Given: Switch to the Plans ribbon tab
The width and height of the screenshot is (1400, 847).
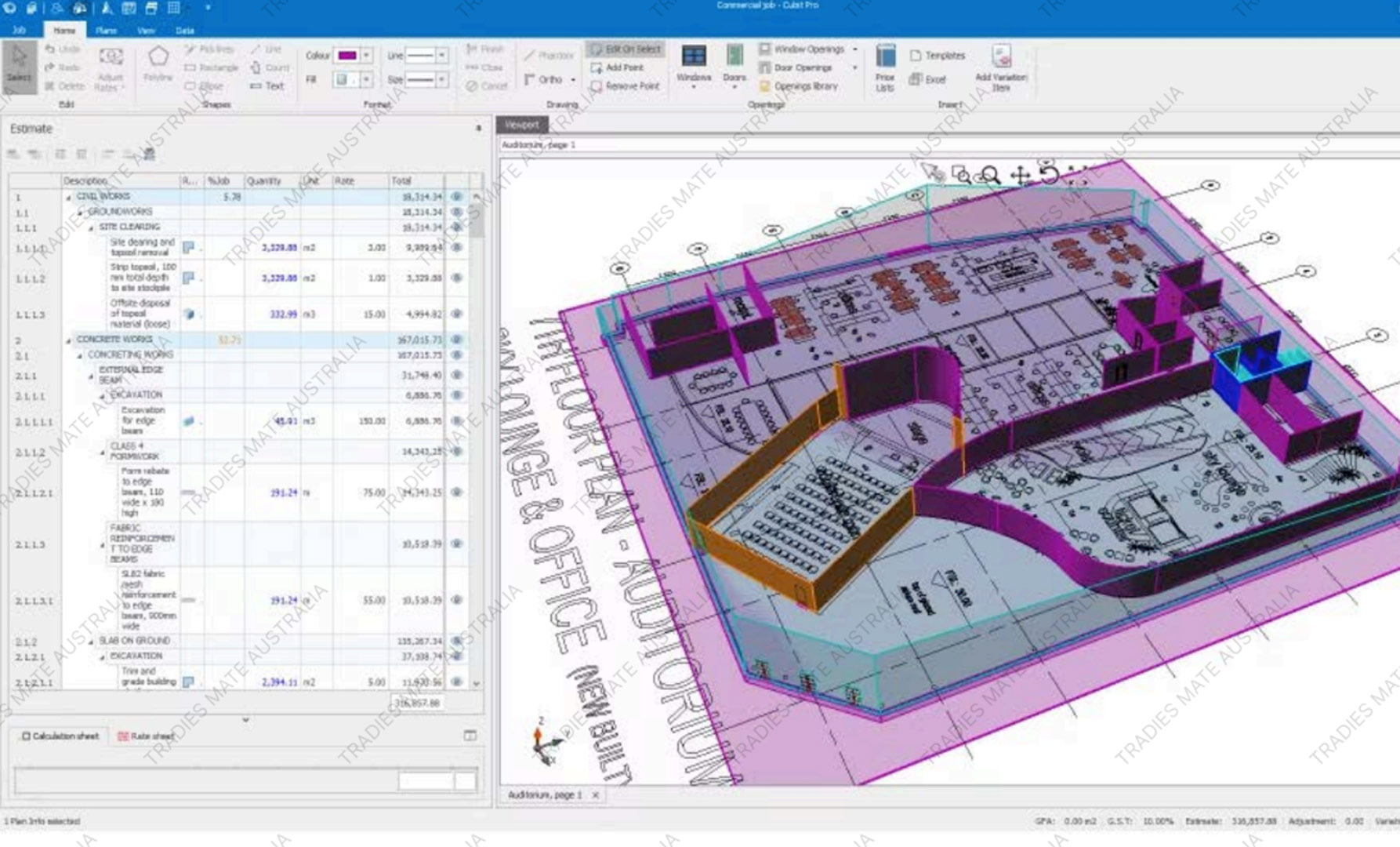Looking at the screenshot, I should (106, 31).
